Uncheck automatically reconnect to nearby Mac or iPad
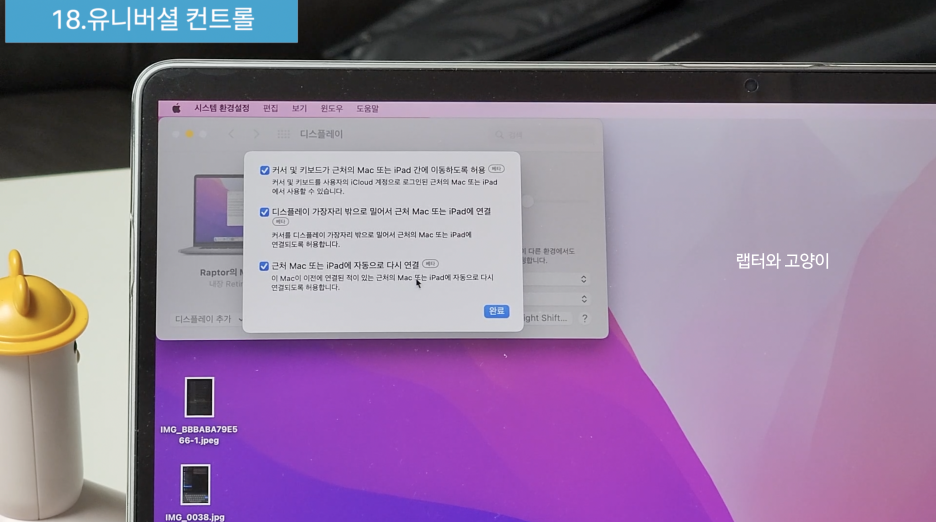936x522 pixels. (264, 266)
